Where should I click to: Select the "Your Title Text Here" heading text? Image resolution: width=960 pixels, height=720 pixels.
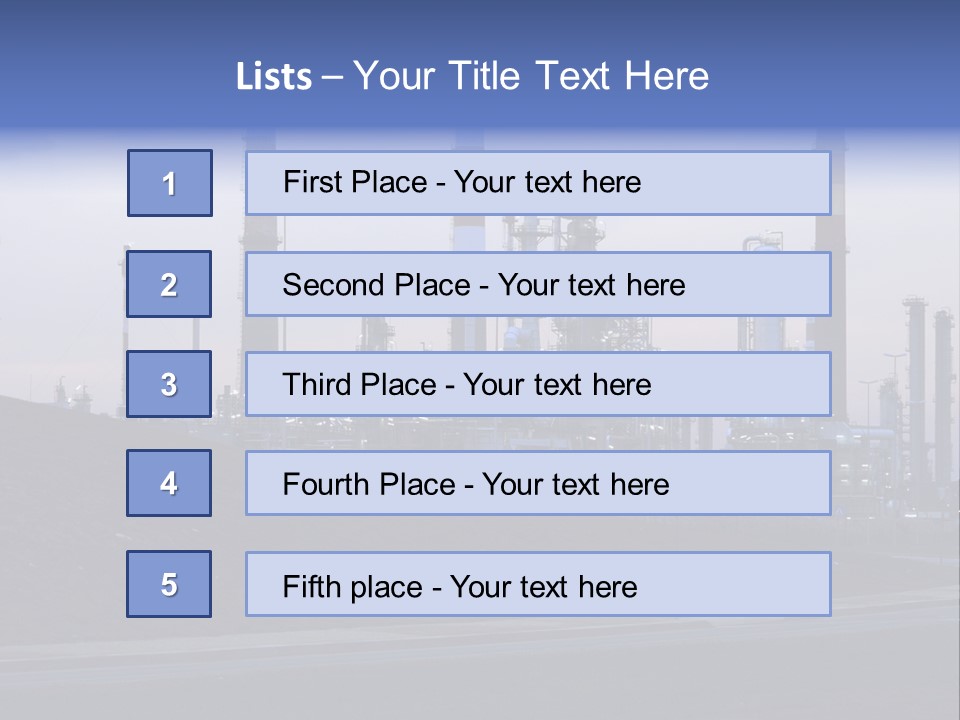531,76
